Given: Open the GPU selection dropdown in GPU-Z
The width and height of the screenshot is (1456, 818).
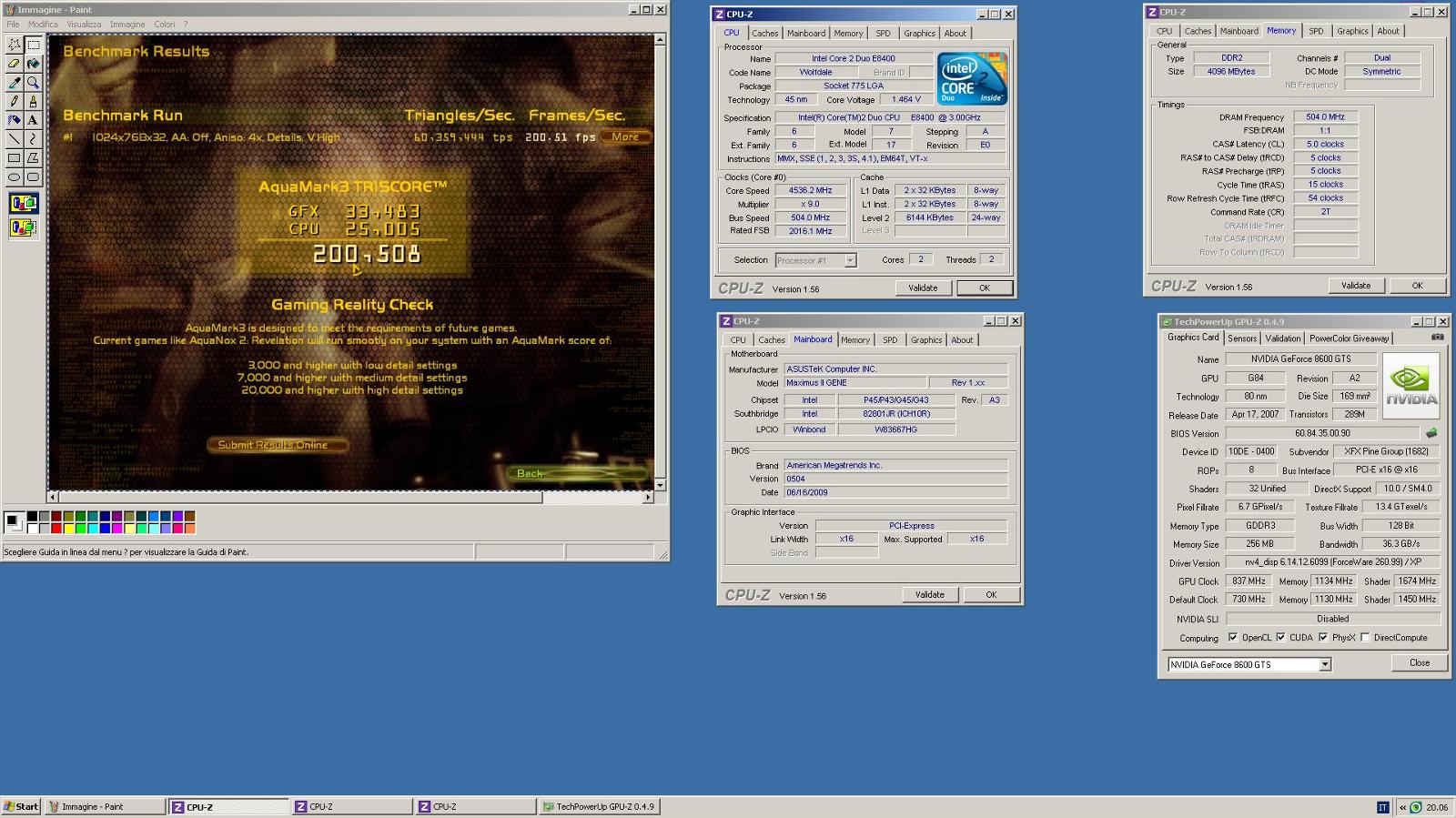Looking at the screenshot, I should point(1325,664).
